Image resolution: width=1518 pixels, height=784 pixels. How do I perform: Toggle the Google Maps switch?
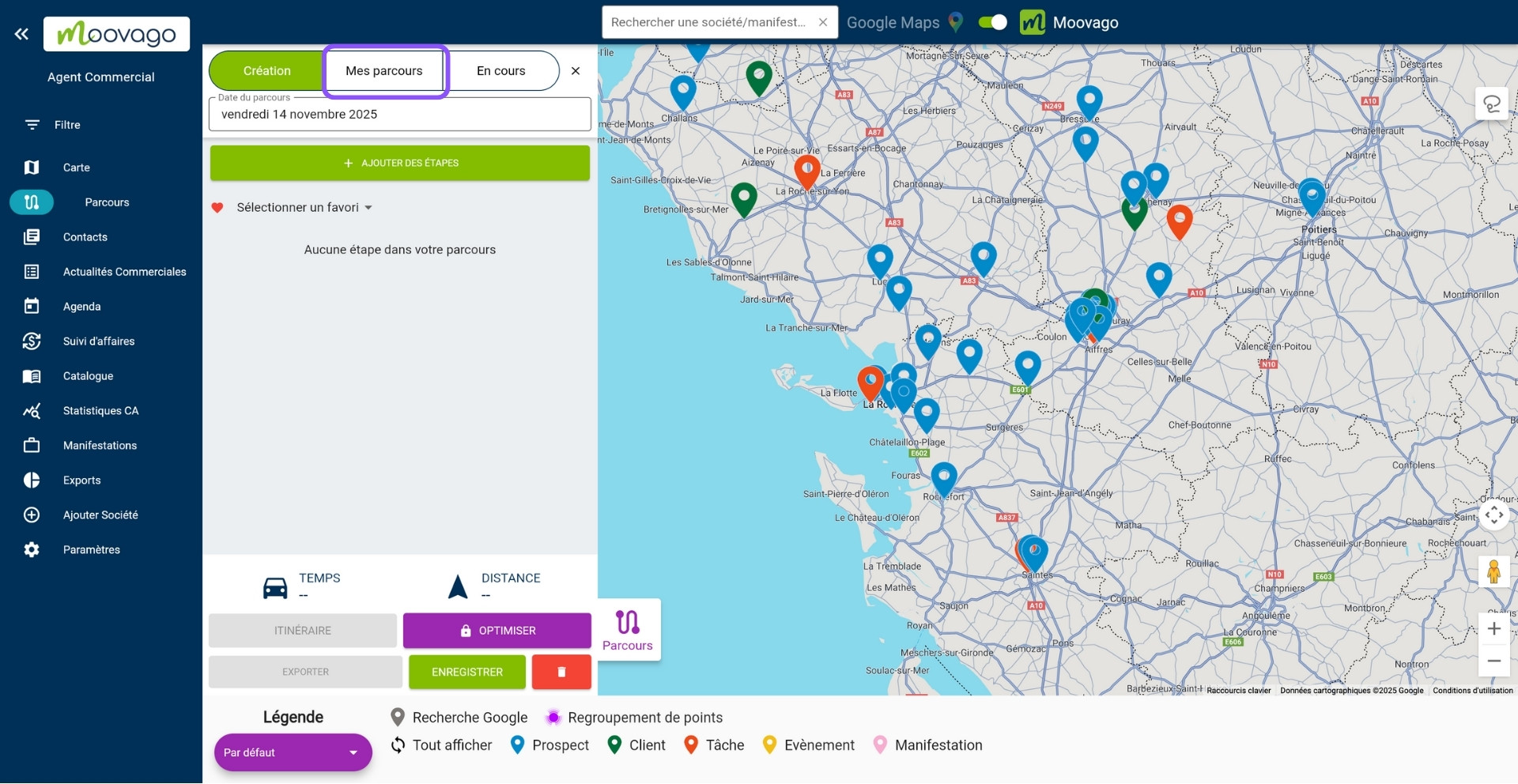pyautogui.click(x=992, y=22)
